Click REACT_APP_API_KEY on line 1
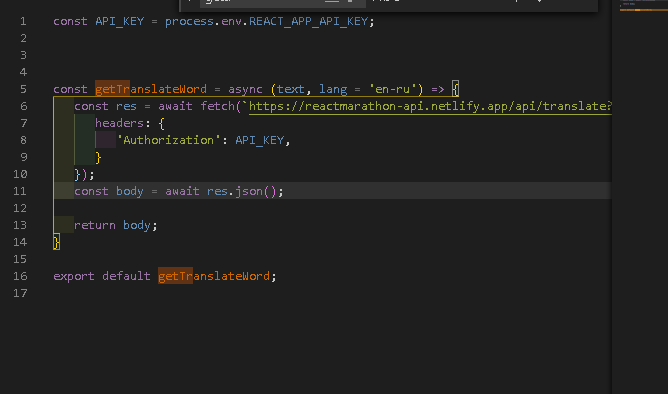The image size is (668, 394). click(x=308, y=21)
